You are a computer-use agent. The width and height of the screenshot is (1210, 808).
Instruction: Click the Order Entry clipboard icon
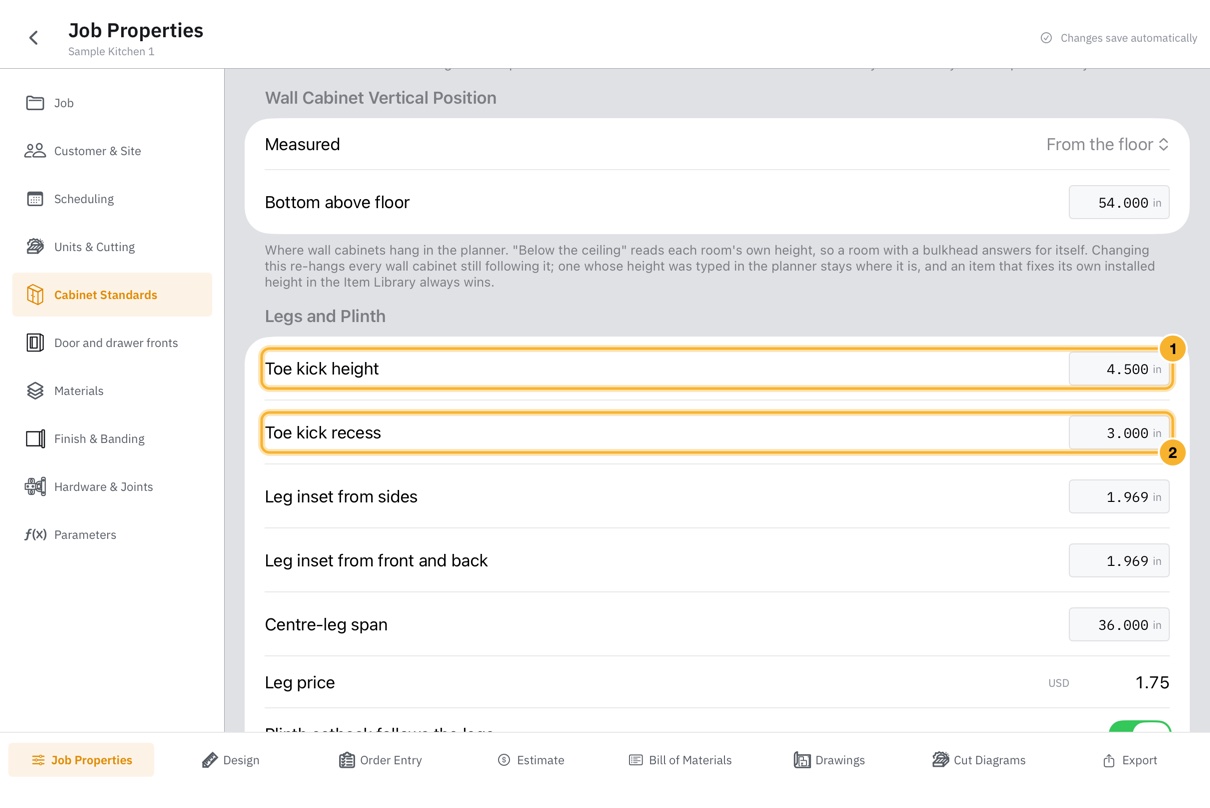coord(346,760)
